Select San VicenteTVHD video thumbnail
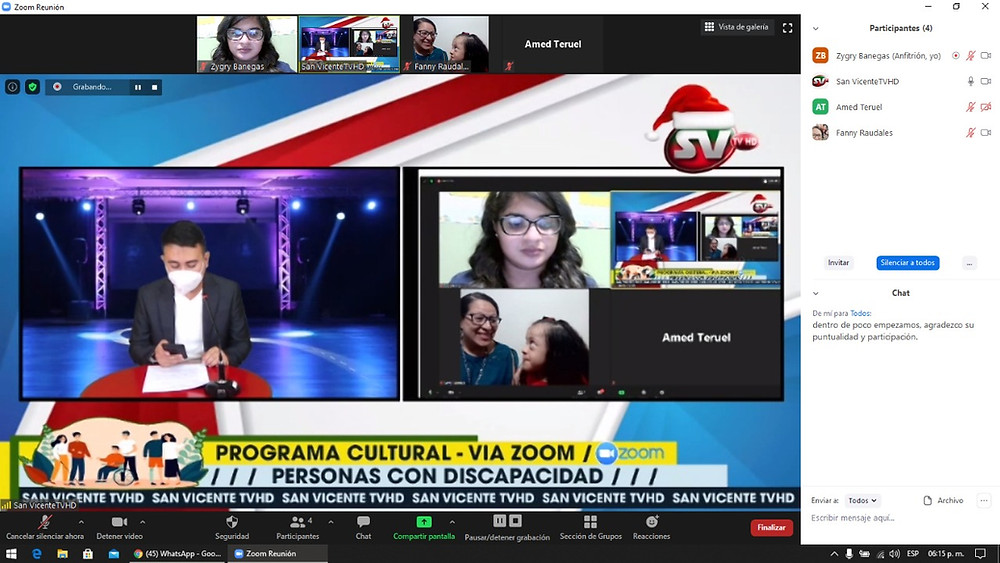 click(x=349, y=44)
